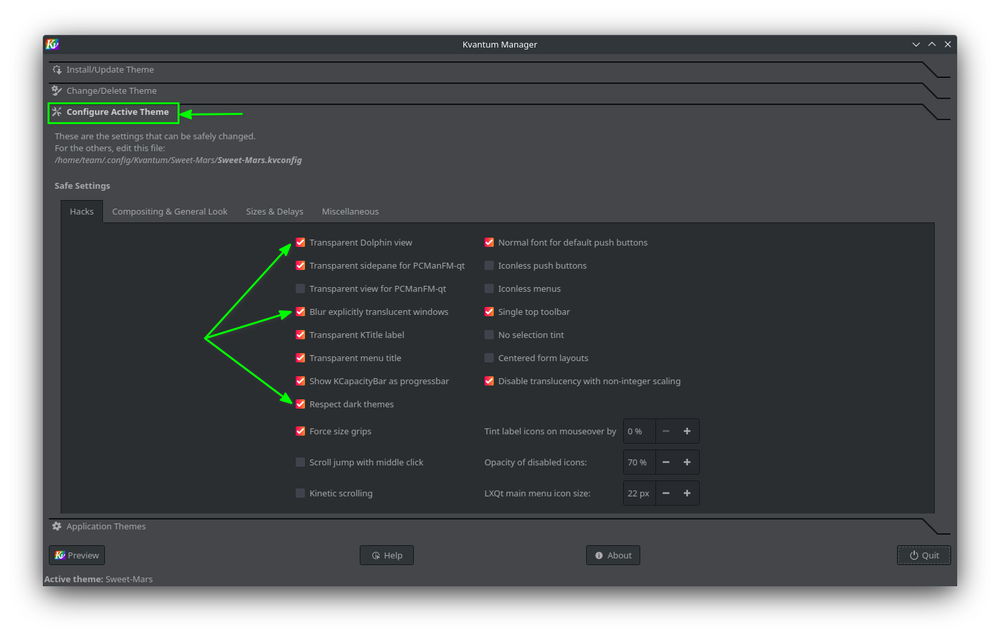The image size is (1000, 637).
Task: Click the brushes icon beside Change/Delete Theme
Action: [x=56, y=90]
